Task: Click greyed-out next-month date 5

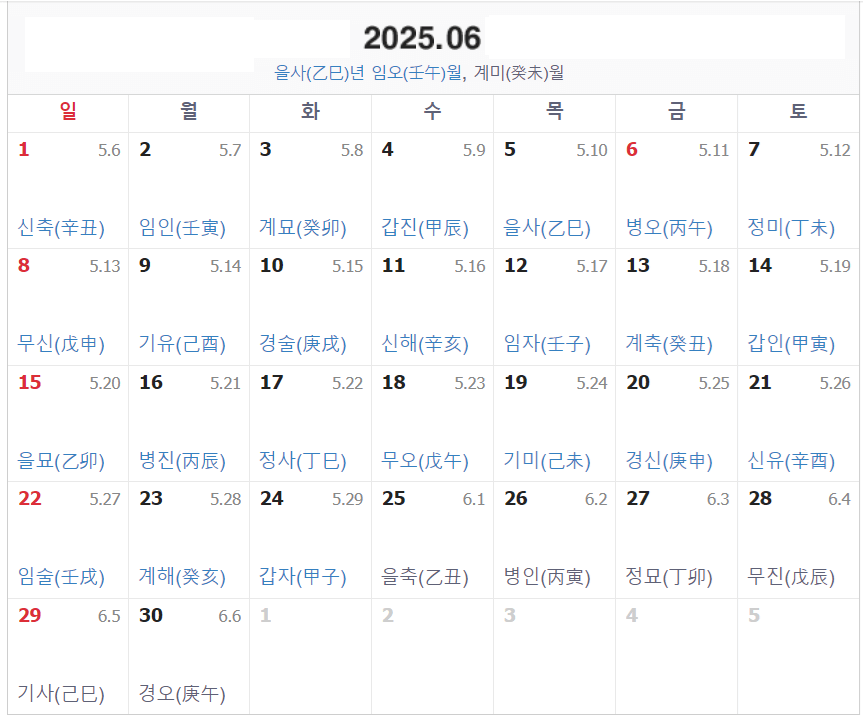Action: (754, 615)
